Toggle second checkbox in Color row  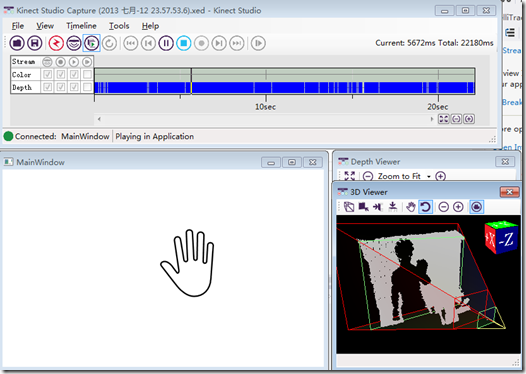click(61, 74)
